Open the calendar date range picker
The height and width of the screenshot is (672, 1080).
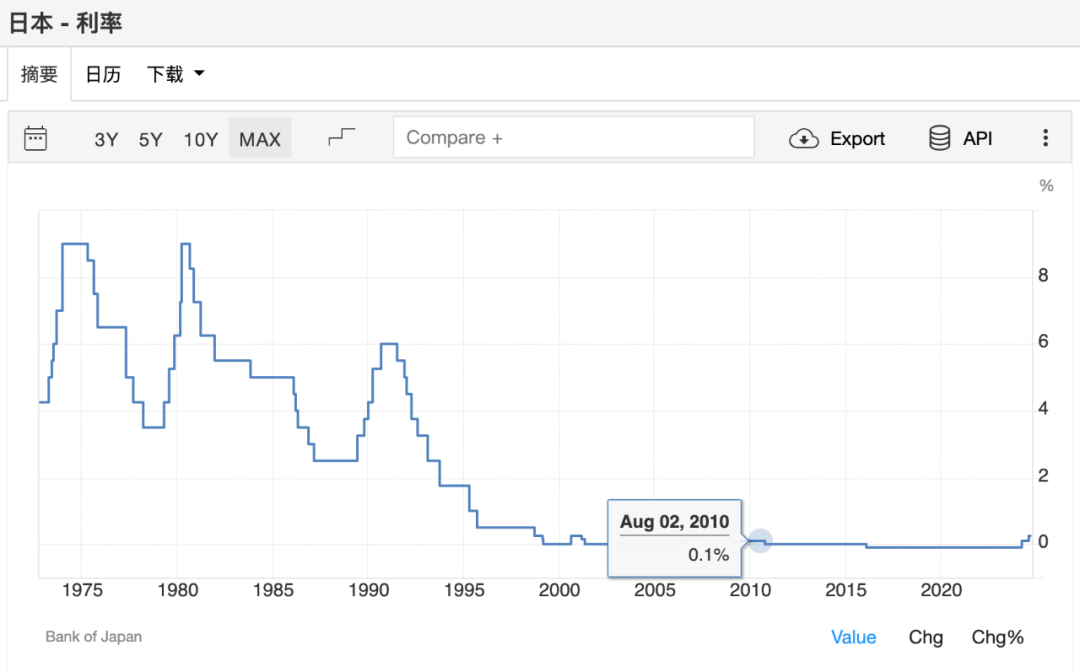[x=36, y=138]
